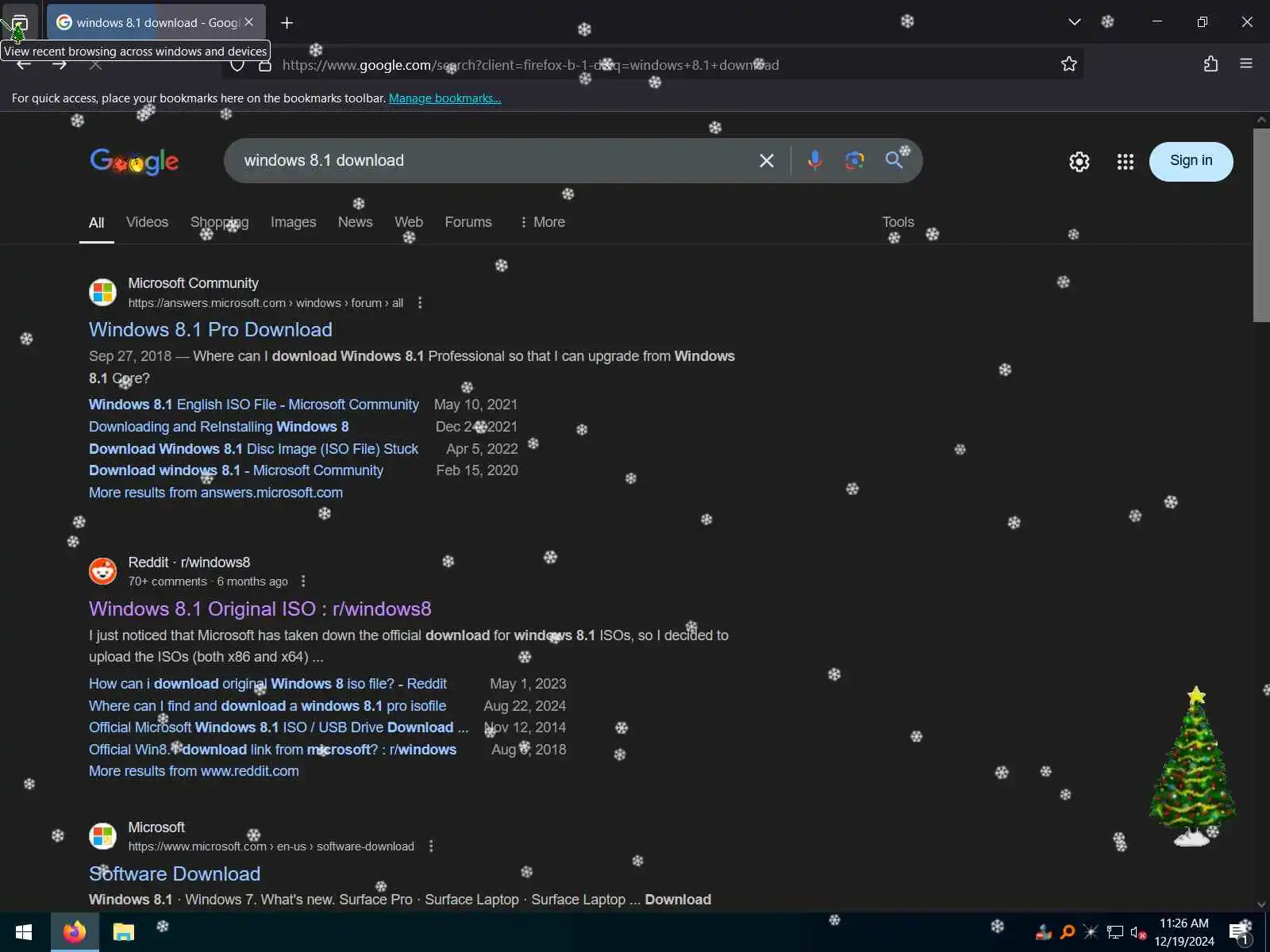
Task: Switch to the Images tab
Action: (x=293, y=222)
